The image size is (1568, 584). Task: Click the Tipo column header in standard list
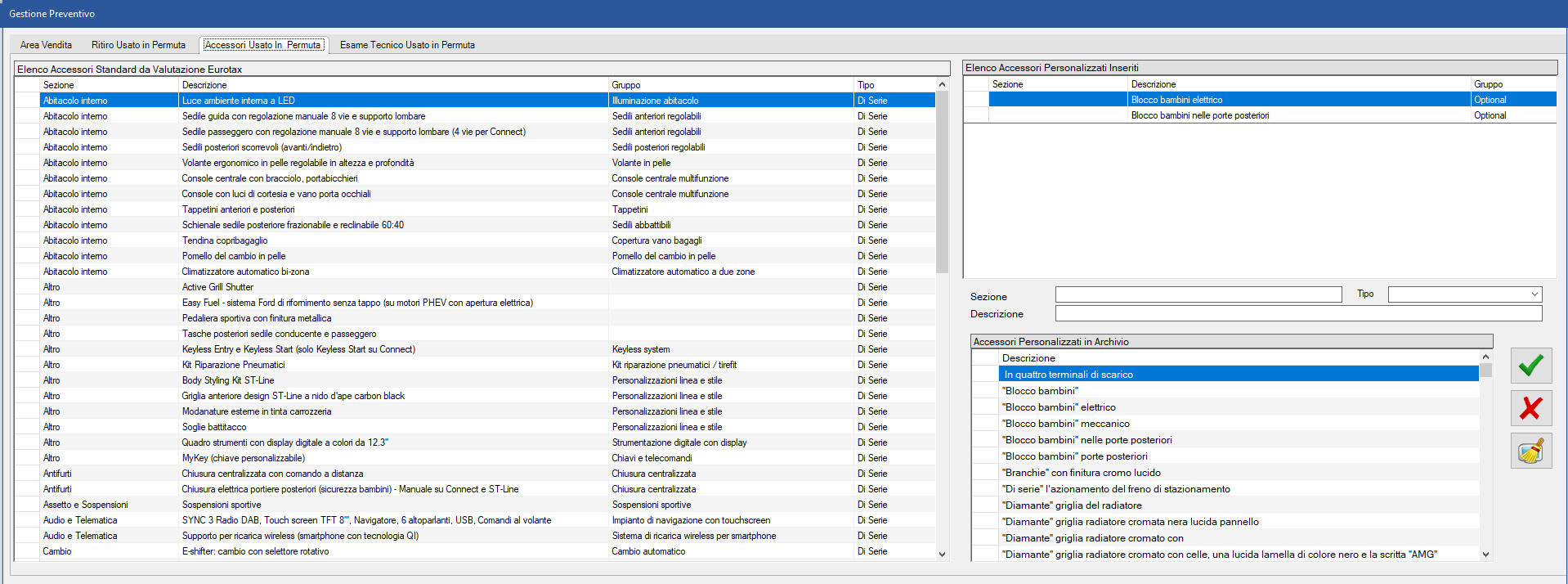894,85
